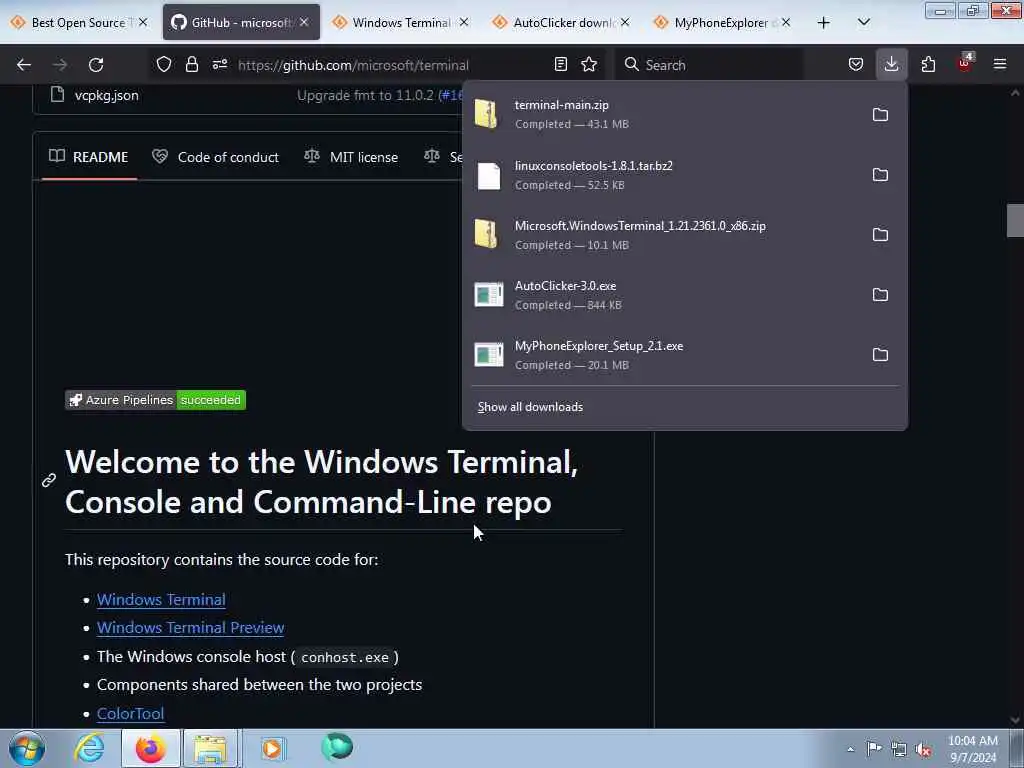Copy heading anchor link icon
Viewport: 1024px width, 768px height.
tap(49, 481)
